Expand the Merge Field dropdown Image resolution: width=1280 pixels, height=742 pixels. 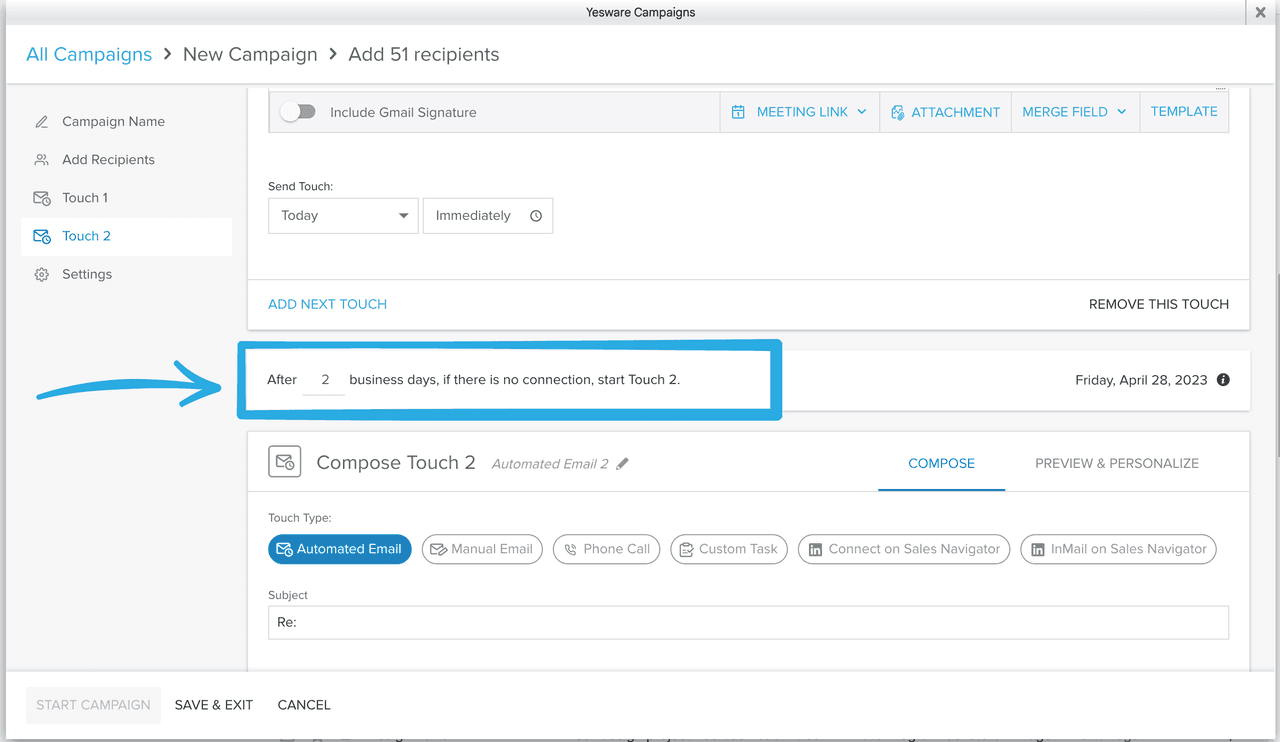pos(1074,111)
